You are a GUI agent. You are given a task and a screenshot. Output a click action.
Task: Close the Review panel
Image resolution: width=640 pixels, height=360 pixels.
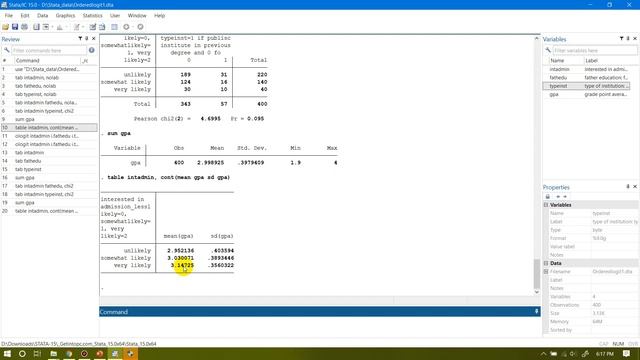(x=93, y=38)
